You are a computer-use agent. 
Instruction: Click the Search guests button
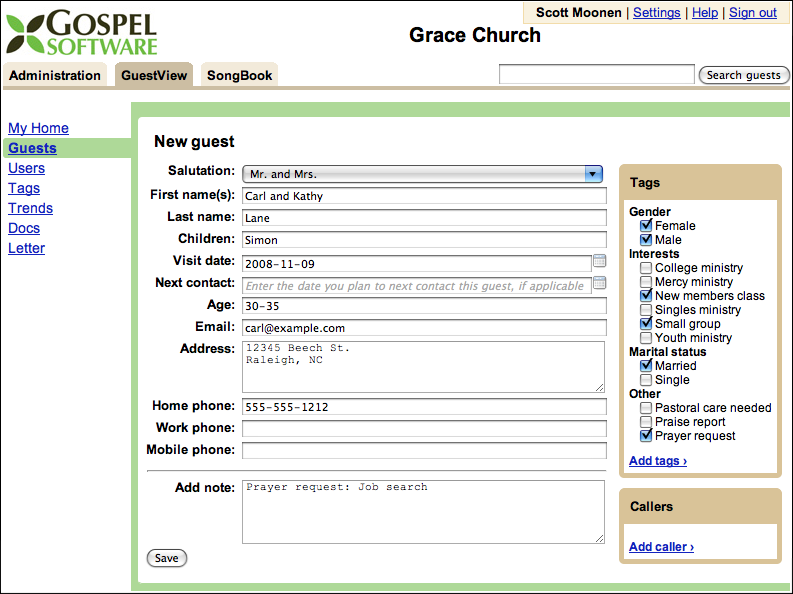coord(743,75)
